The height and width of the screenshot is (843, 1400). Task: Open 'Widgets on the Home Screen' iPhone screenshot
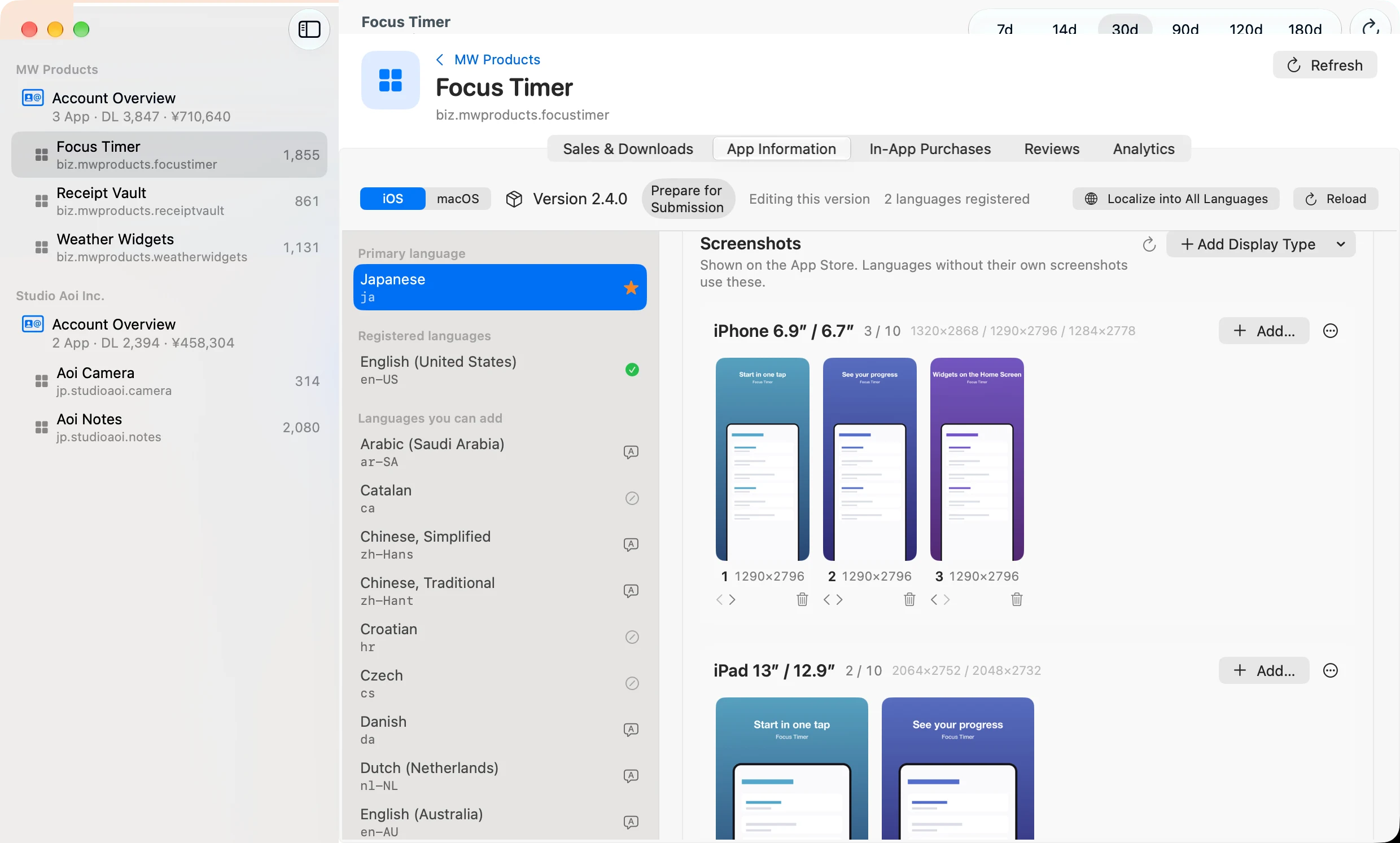[977, 459]
